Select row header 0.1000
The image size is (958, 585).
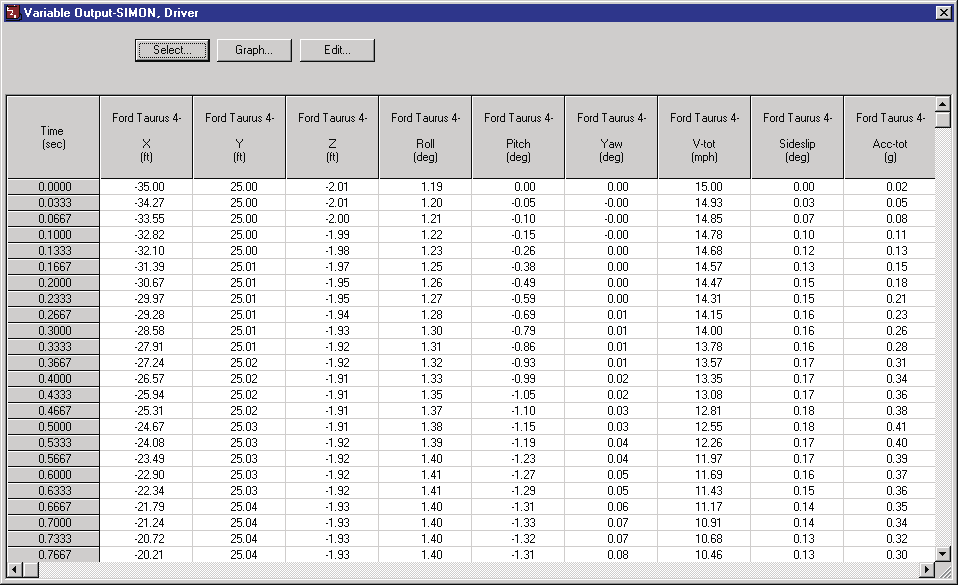click(53, 235)
